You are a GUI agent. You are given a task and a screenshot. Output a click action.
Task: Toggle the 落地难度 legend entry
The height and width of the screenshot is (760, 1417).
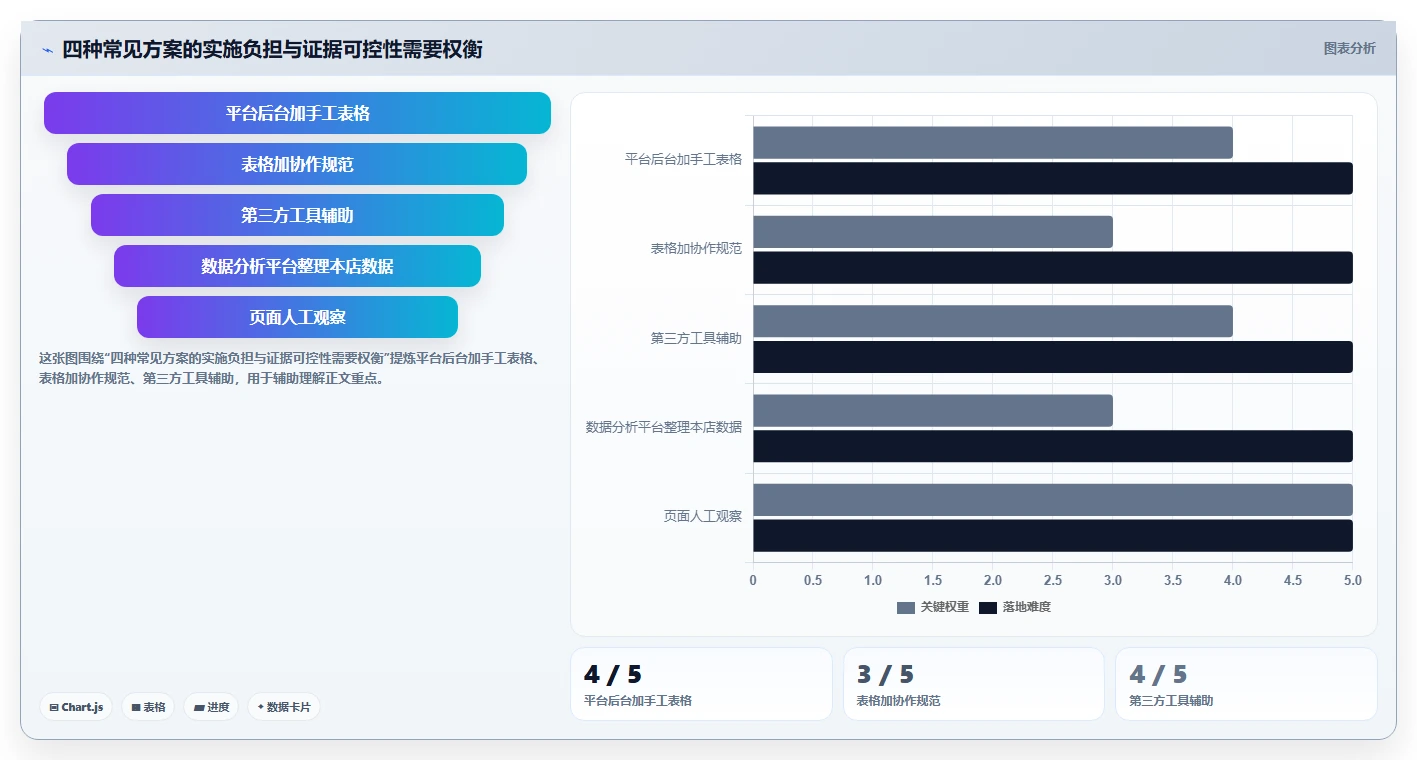click(1015, 607)
